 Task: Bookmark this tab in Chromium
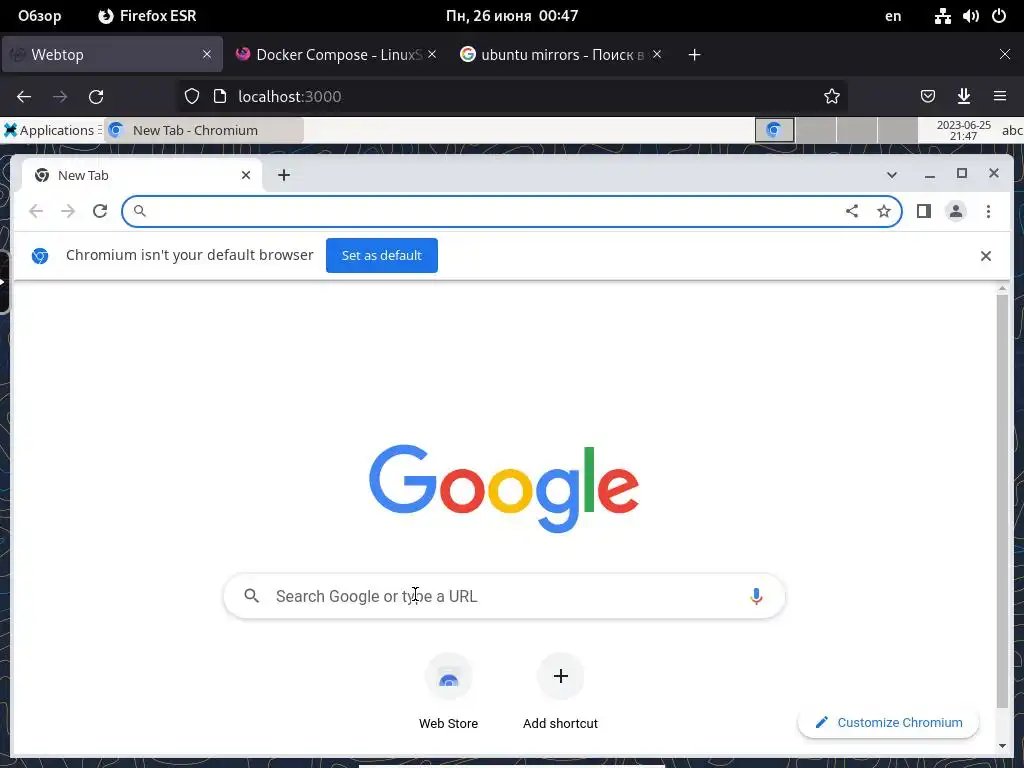tap(884, 211)
